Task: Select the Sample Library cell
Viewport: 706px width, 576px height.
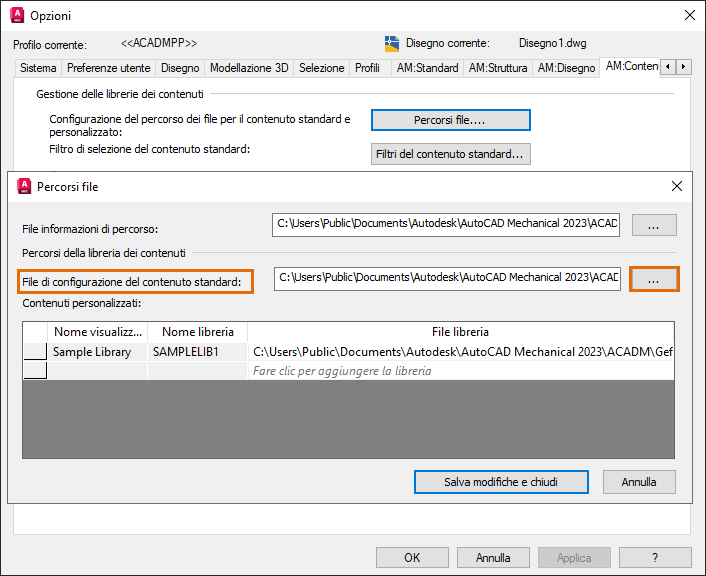Action: point(97,352)
